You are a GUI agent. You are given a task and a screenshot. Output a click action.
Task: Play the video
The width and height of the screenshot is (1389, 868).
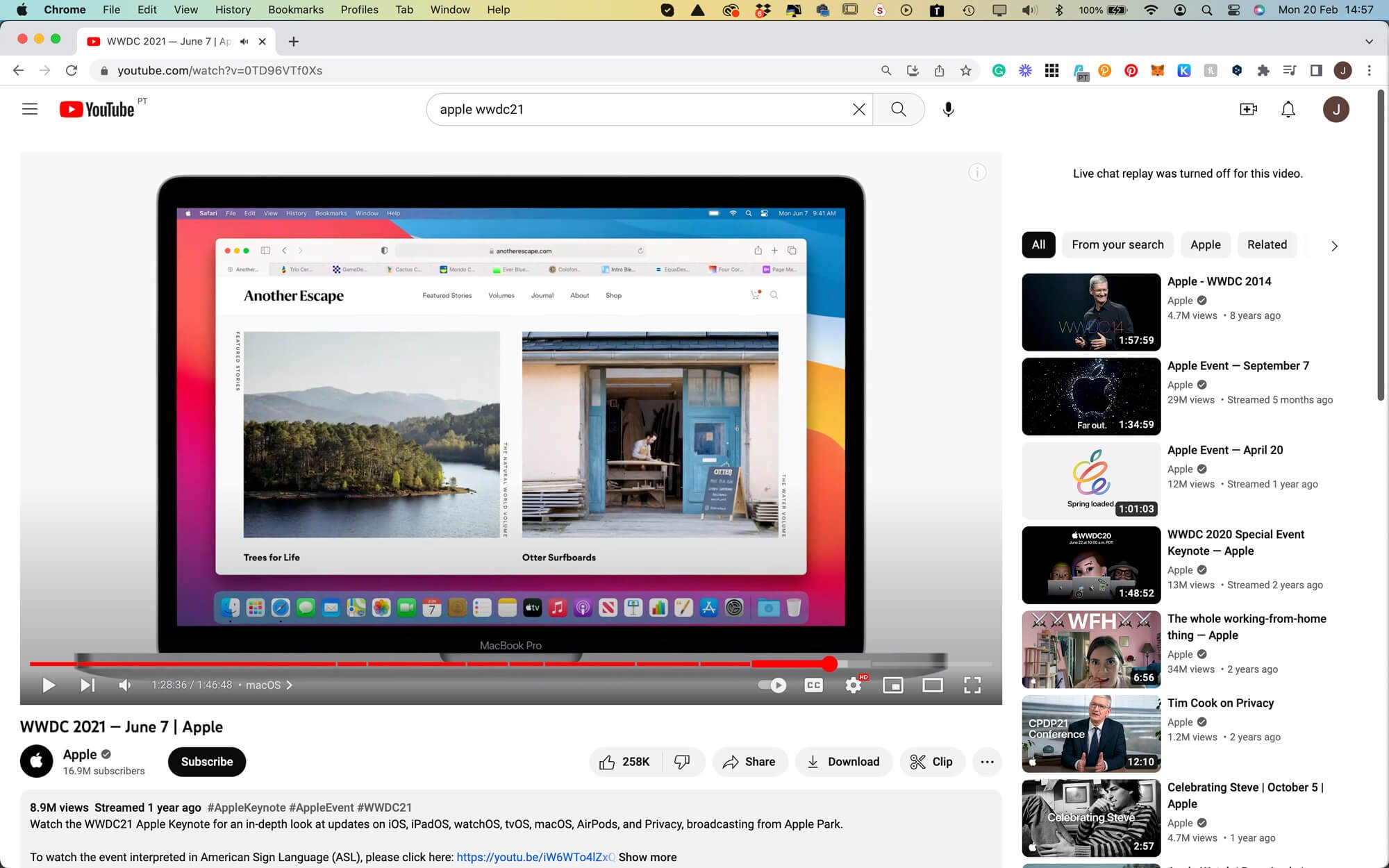[49, 685]
